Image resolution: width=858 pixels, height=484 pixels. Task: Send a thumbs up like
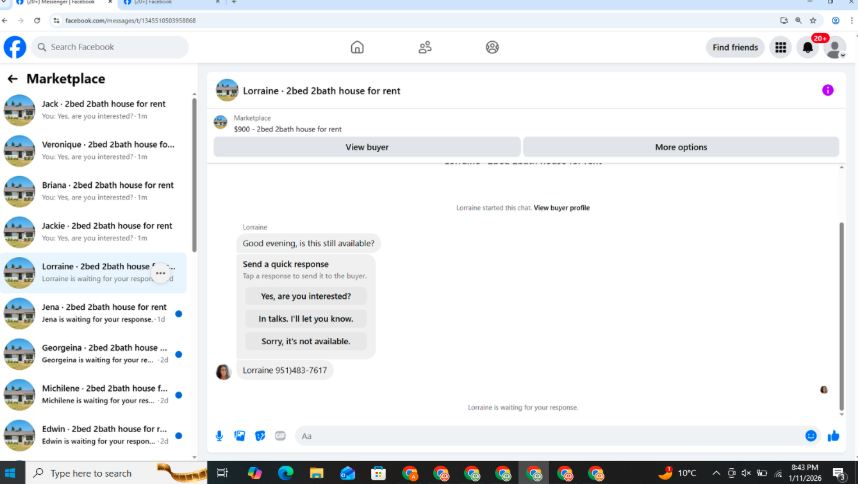[833, 436]
